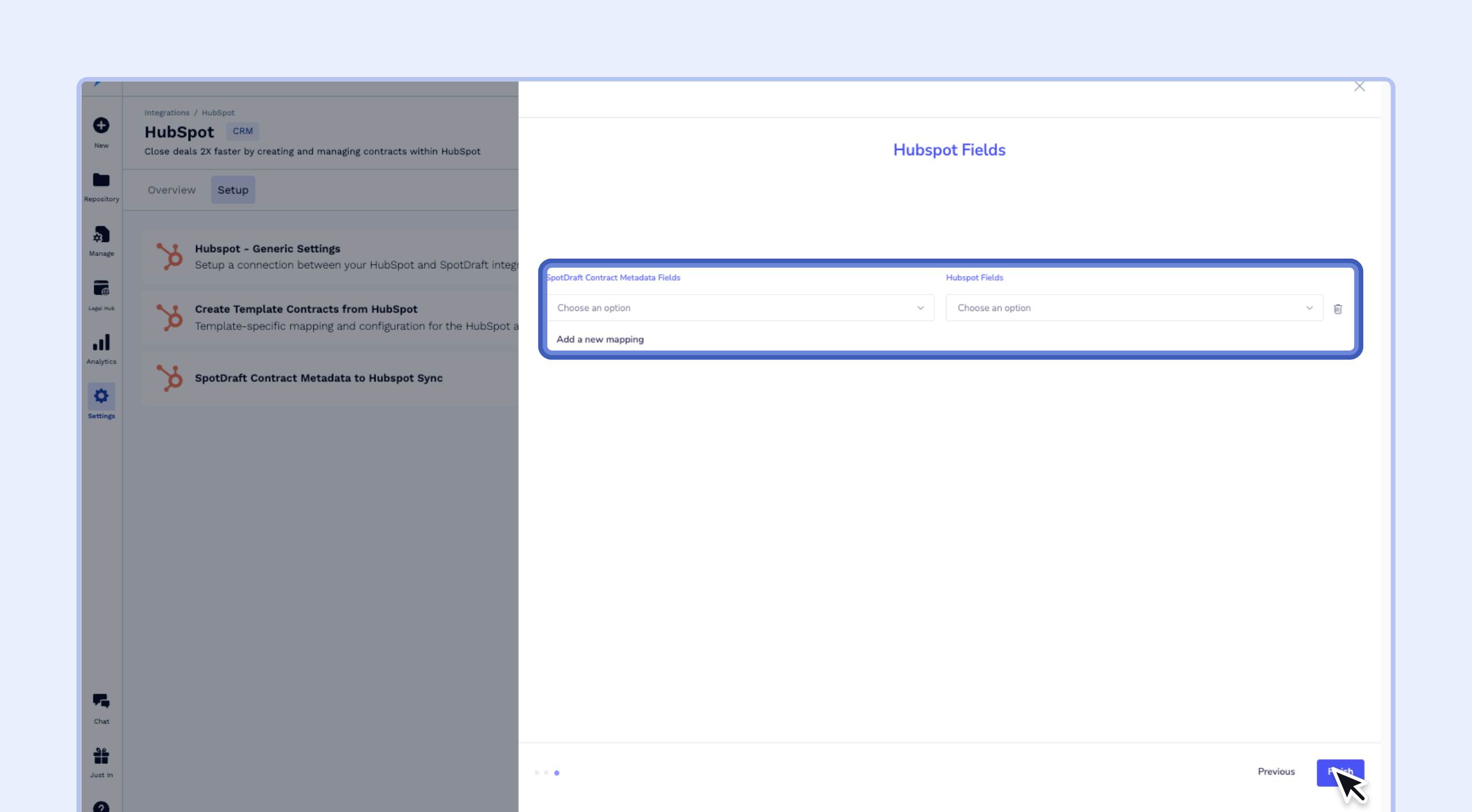
Task: Select the Setup tab
Action: click(x=233, y=190)
